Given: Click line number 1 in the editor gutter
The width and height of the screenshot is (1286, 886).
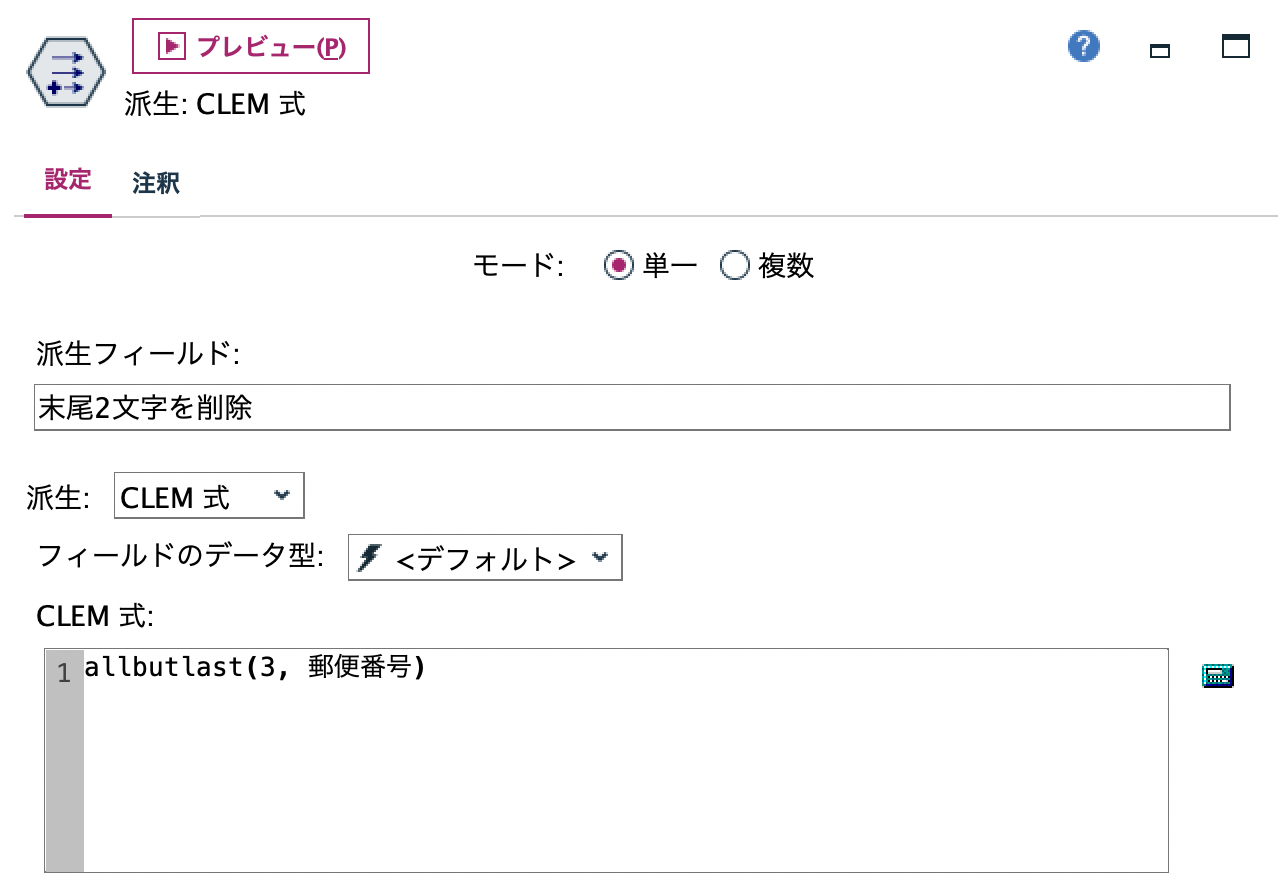Looking at the screenshot, I should coord(64,674).
